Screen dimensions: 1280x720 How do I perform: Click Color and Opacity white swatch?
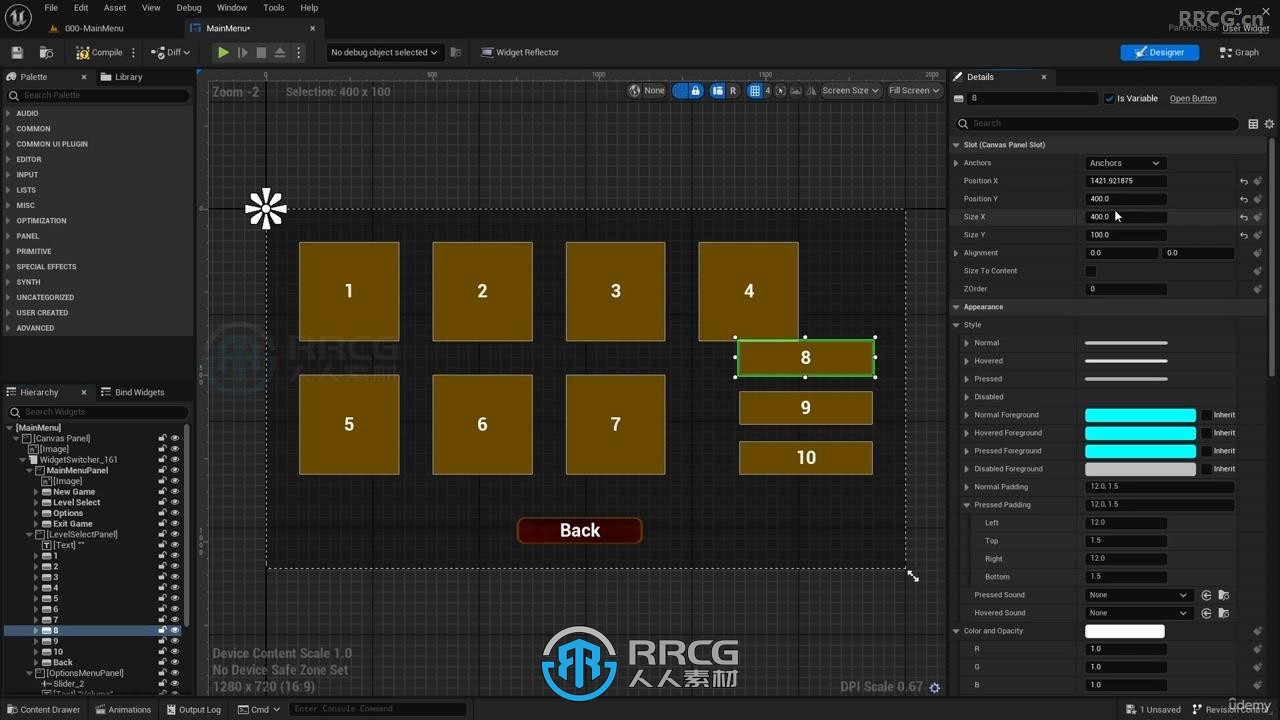(x=1125, y=631)
